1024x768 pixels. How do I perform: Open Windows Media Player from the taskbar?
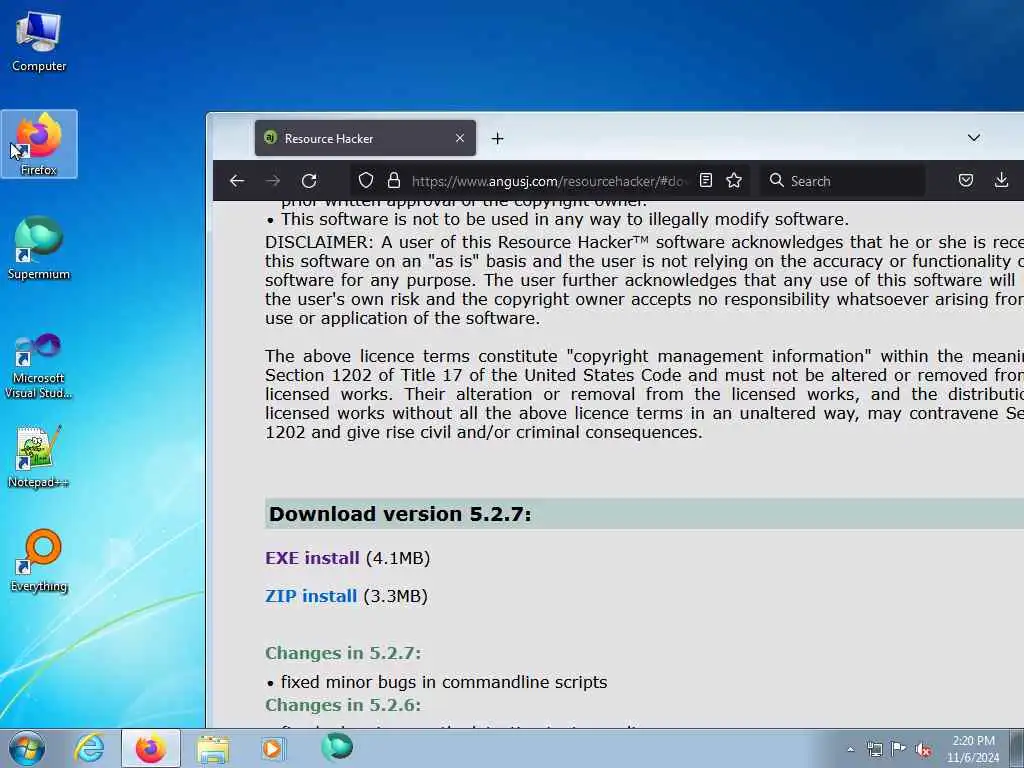pos(272,748)
